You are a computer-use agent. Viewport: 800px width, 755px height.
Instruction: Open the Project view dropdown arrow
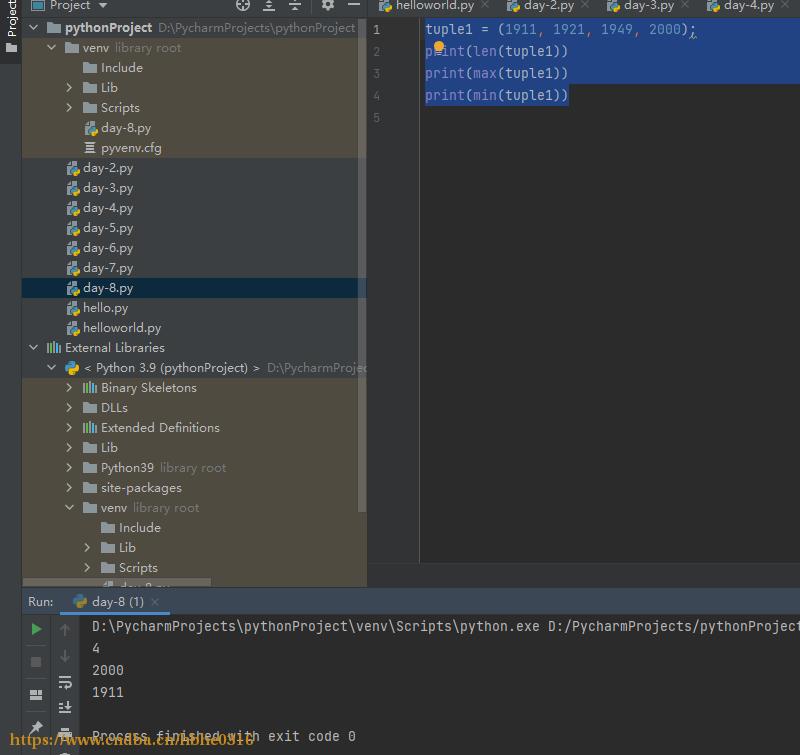tap(103, 6)
